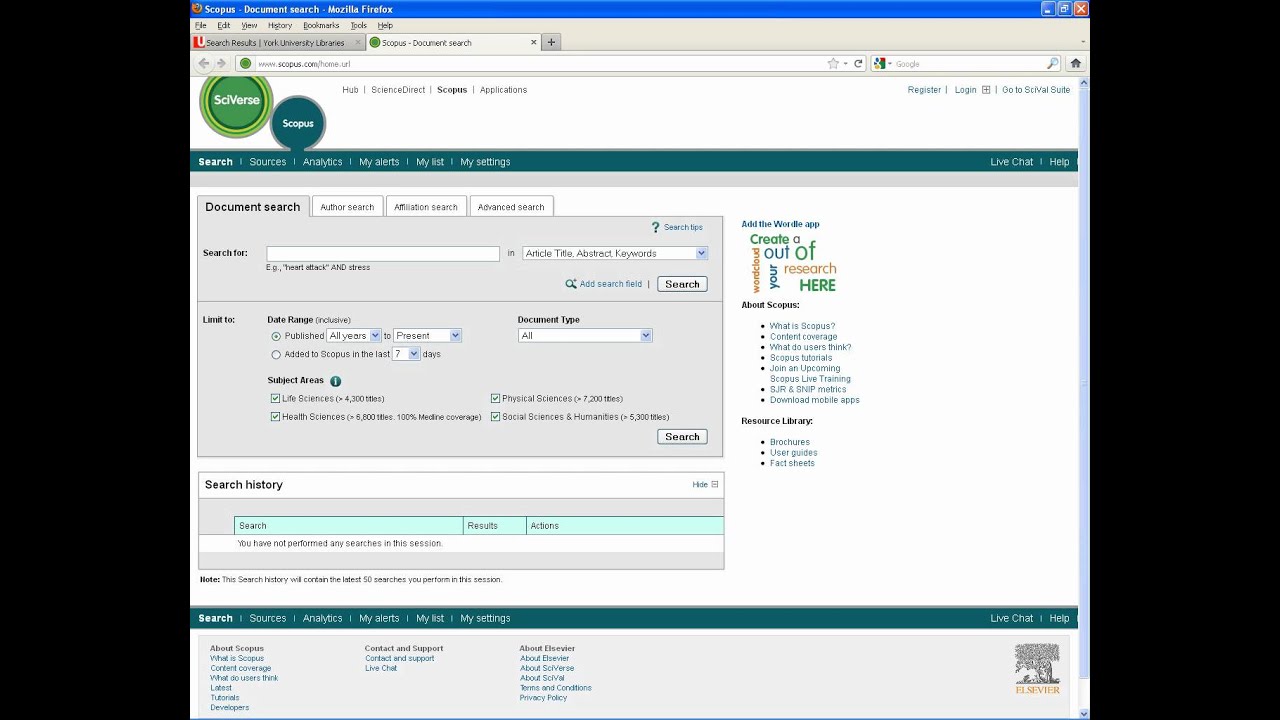
Task: Click the Scopus tutorials link
Action: pyautogui.click(x=801, y=358)
